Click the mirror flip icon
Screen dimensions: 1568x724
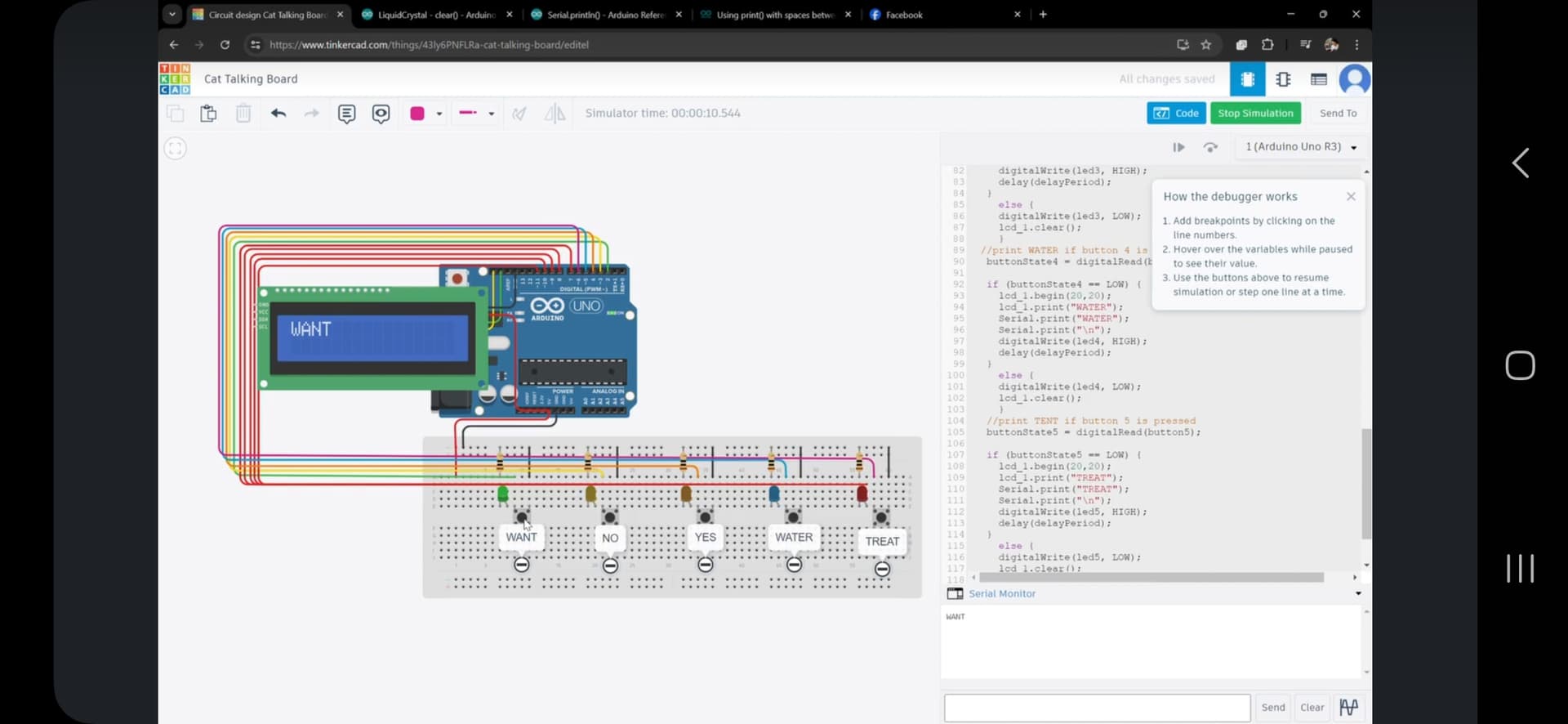(x=555, y=114)
